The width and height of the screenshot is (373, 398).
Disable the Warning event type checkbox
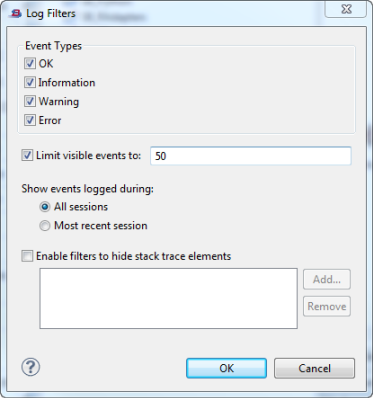30,101
